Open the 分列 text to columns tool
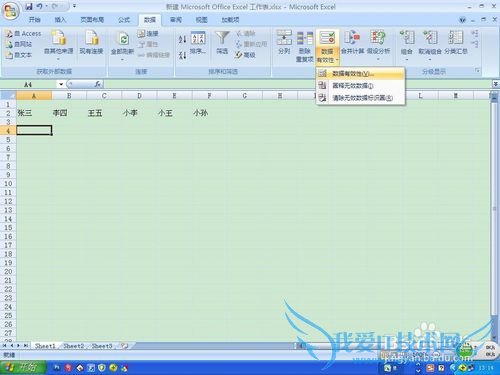 (284, 43)
